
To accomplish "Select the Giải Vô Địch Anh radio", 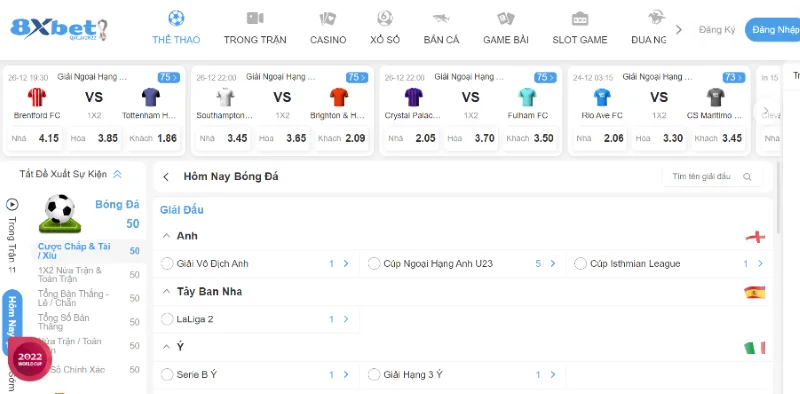I will click(167, 264).
